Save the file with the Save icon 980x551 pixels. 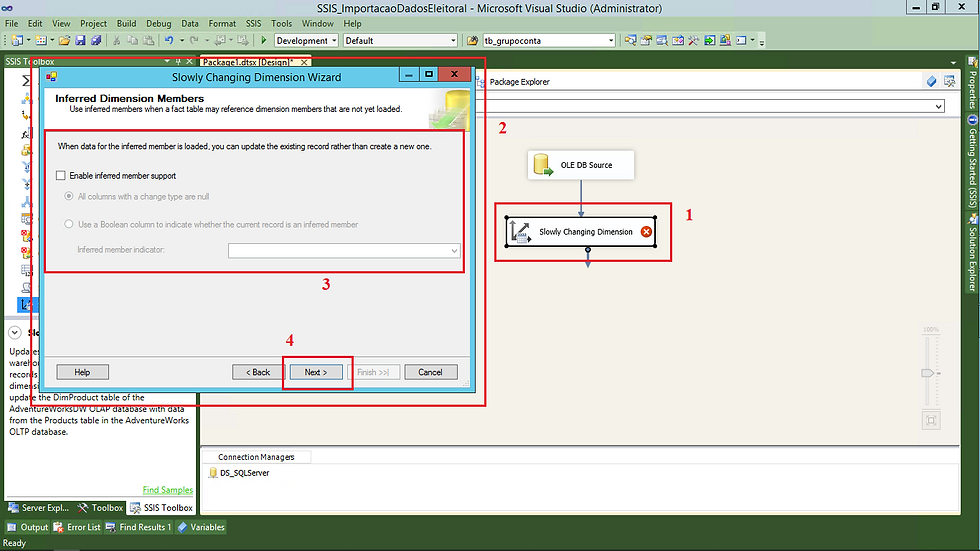tap(80, 41)
